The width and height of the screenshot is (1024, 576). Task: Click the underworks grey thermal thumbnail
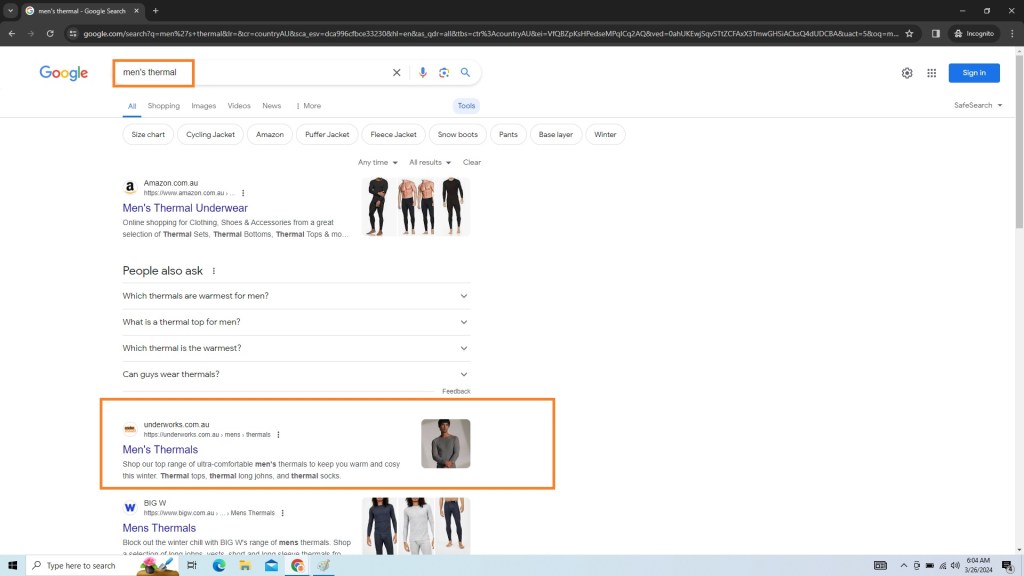tap(445, 443)
